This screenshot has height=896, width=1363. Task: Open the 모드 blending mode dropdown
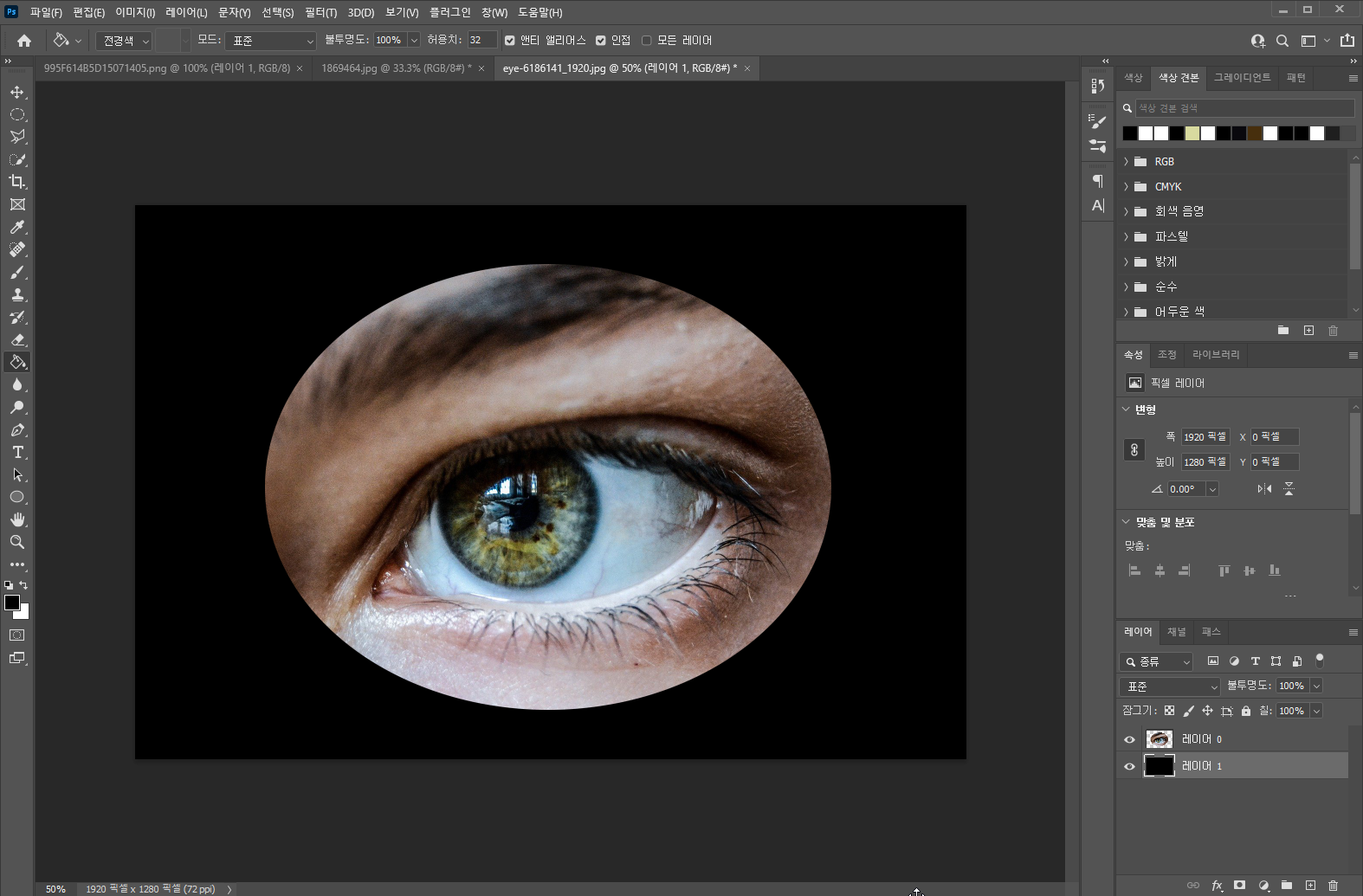tap(271, 41)
